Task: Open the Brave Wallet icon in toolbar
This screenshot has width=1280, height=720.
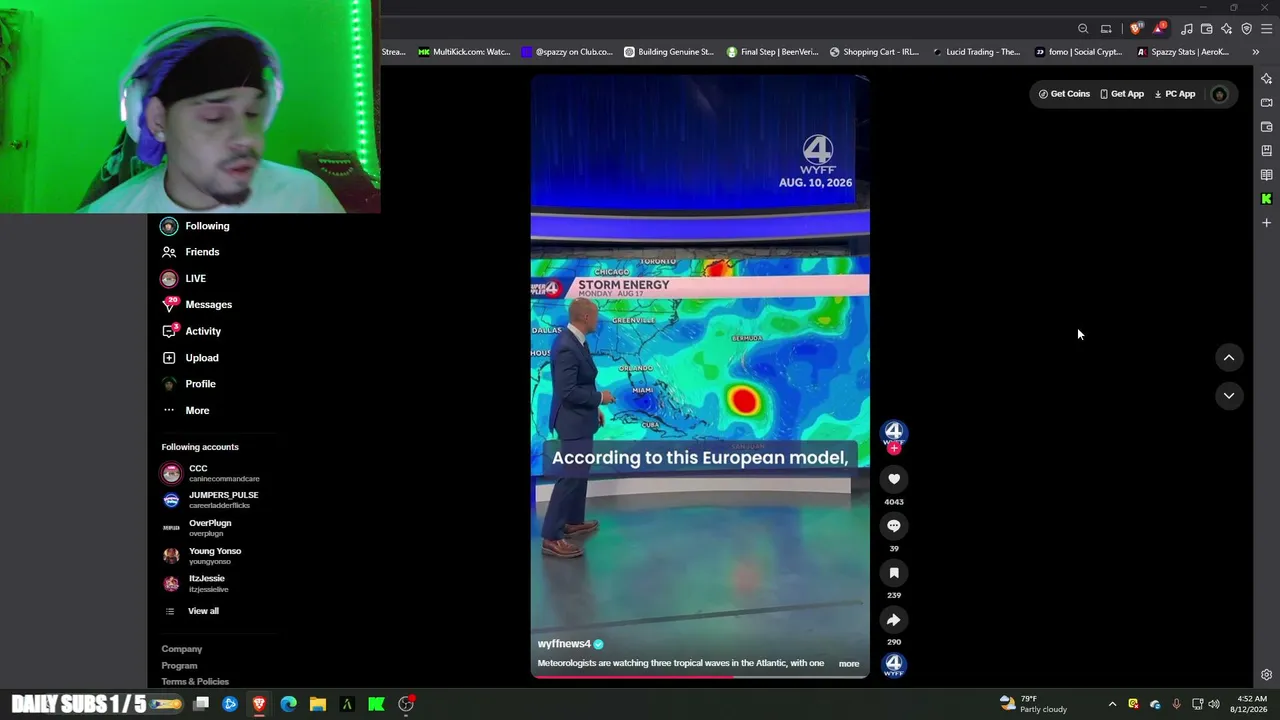Action: point(1207,29)
